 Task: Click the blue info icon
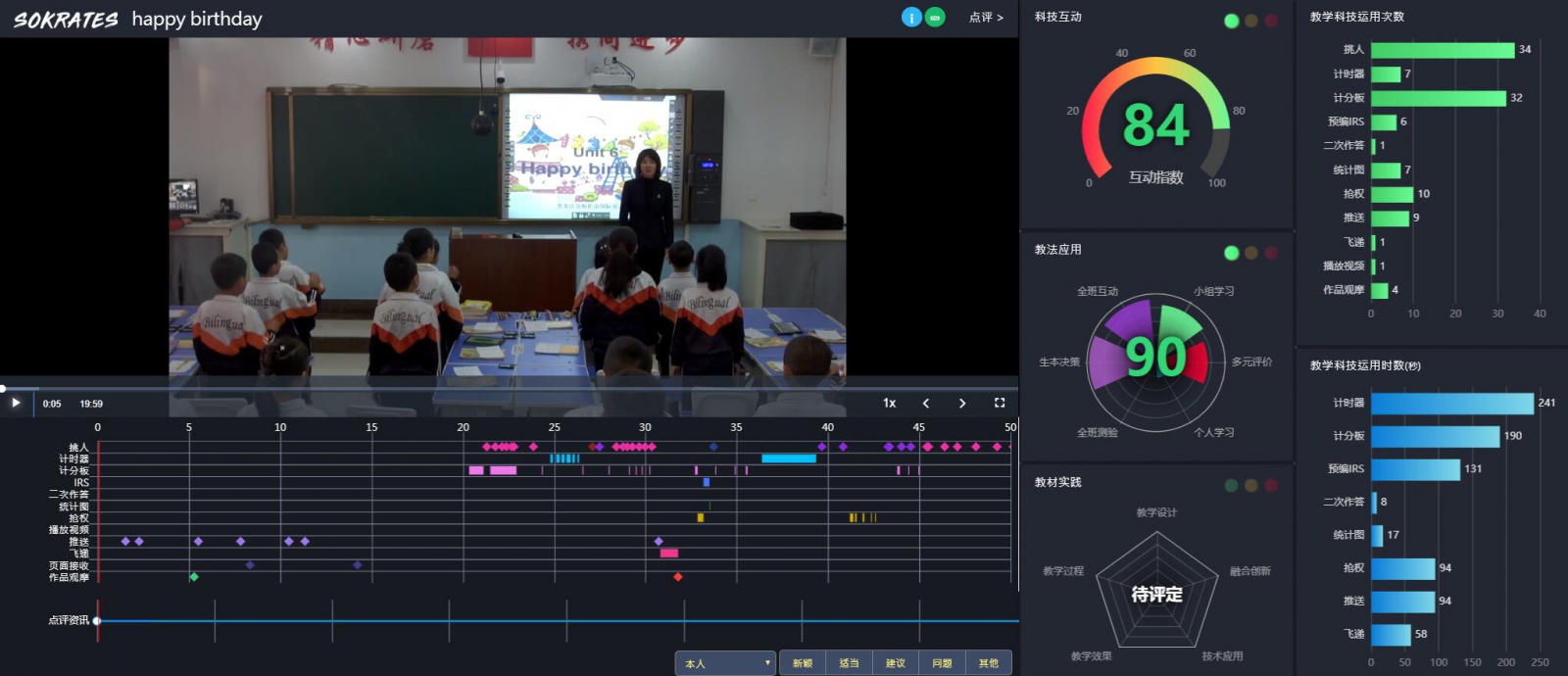911,18
